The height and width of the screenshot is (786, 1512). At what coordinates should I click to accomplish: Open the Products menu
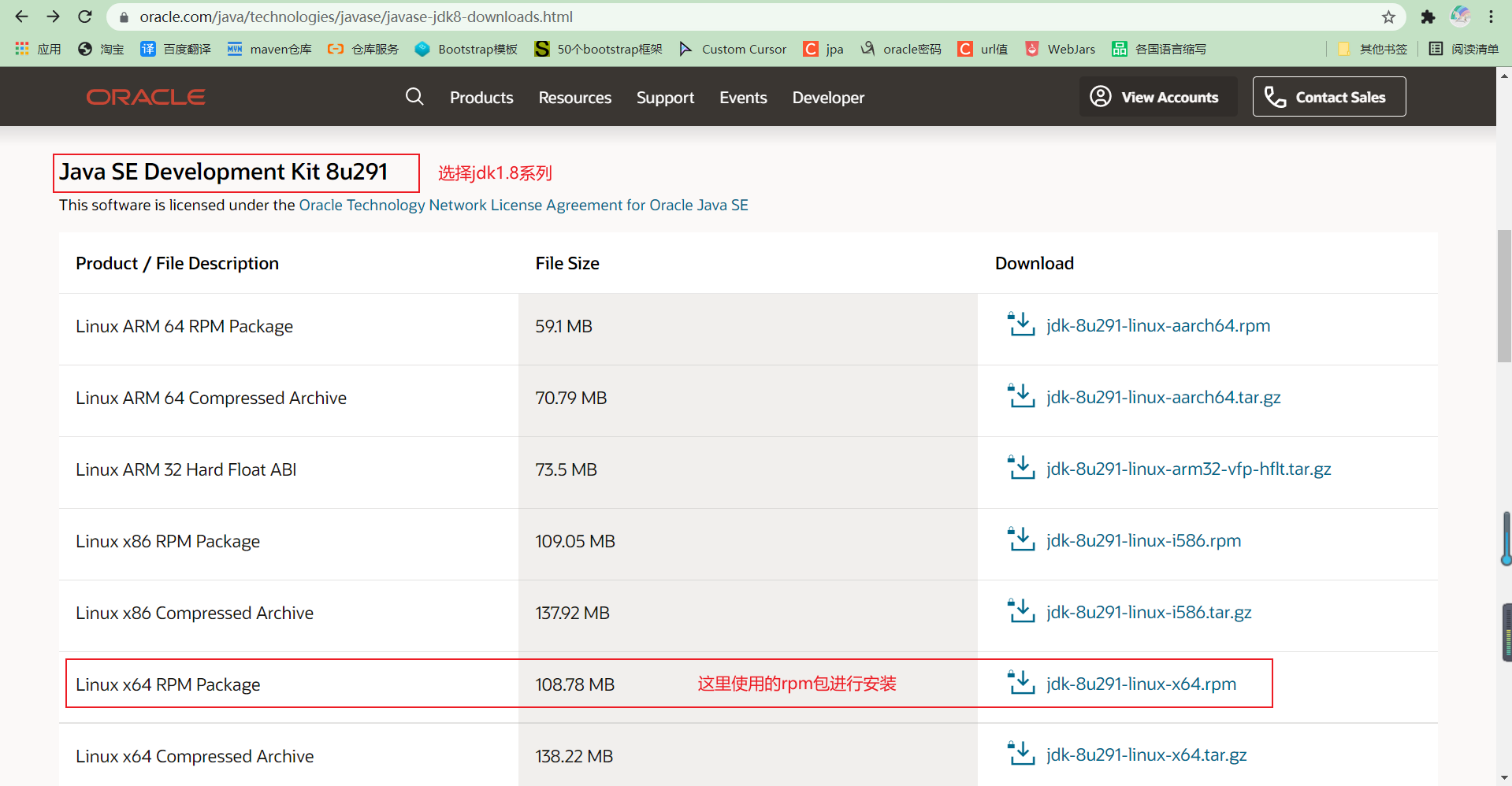481,98
